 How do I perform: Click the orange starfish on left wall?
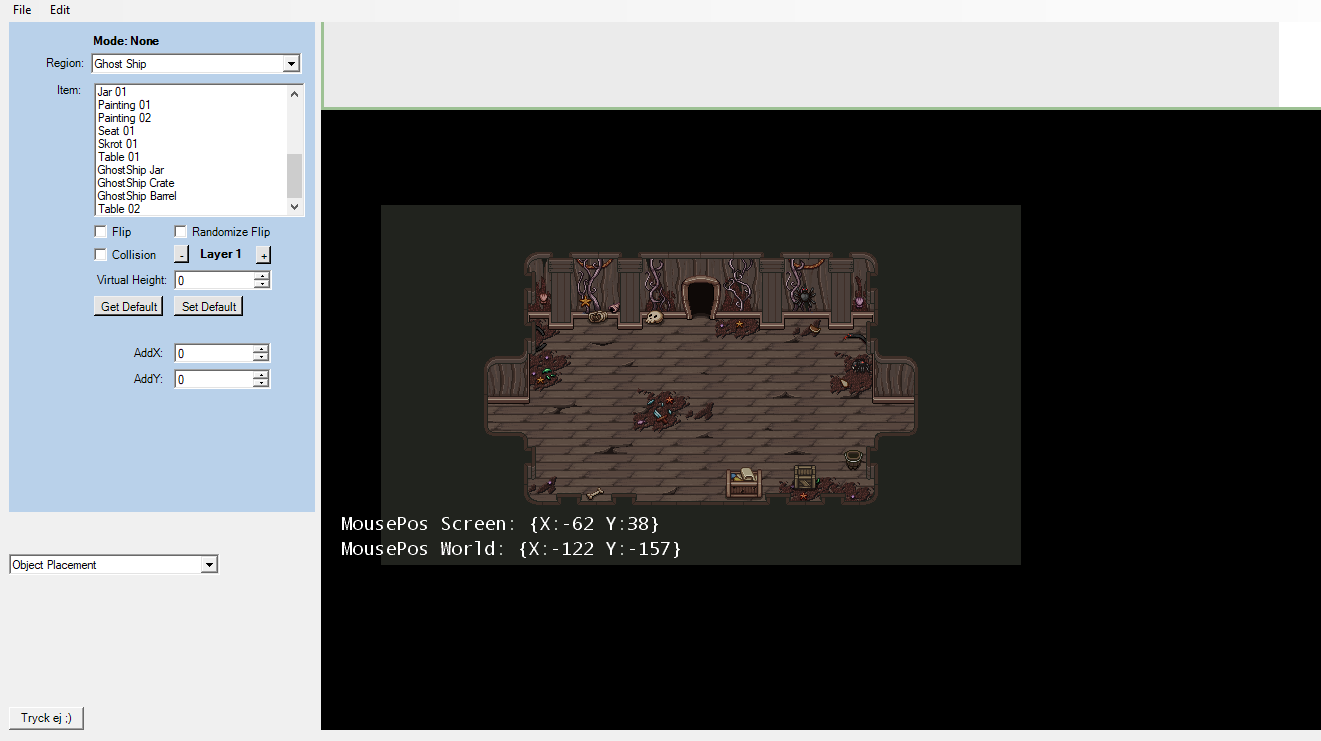(585, 299)
